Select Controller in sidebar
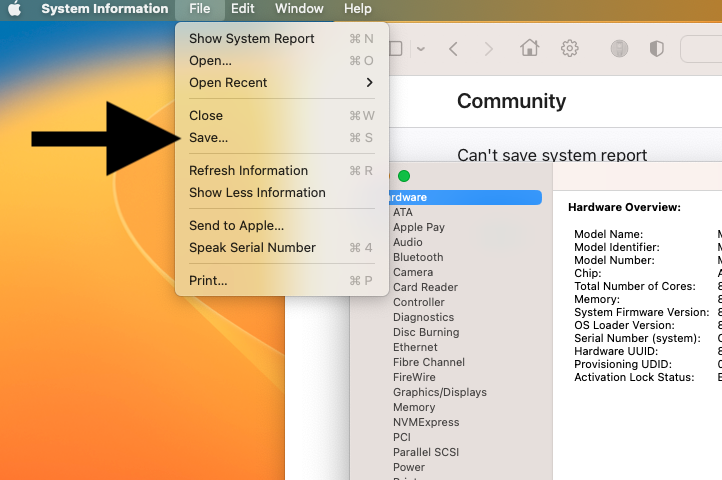The height and width of the screenshot is (480, 722). click(419, 302)
